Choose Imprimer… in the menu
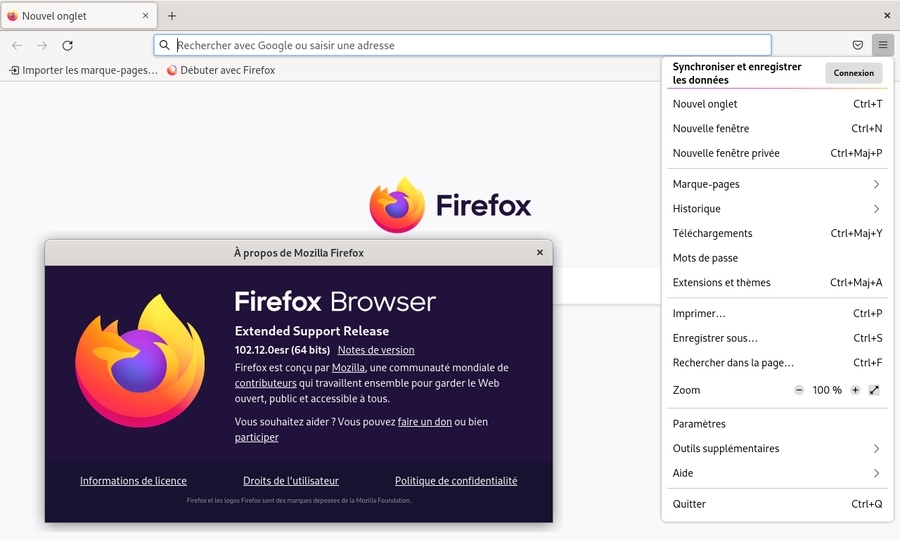Image resolution: width=900 pixels, height=540 pixels. [x=777, y=313]
